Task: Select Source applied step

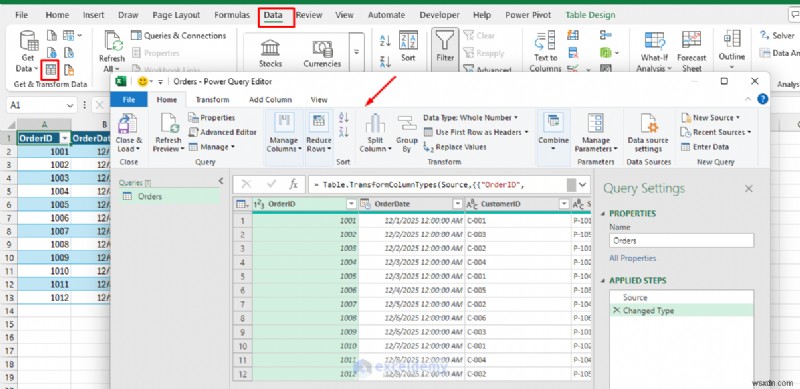Action: point(681,297)
